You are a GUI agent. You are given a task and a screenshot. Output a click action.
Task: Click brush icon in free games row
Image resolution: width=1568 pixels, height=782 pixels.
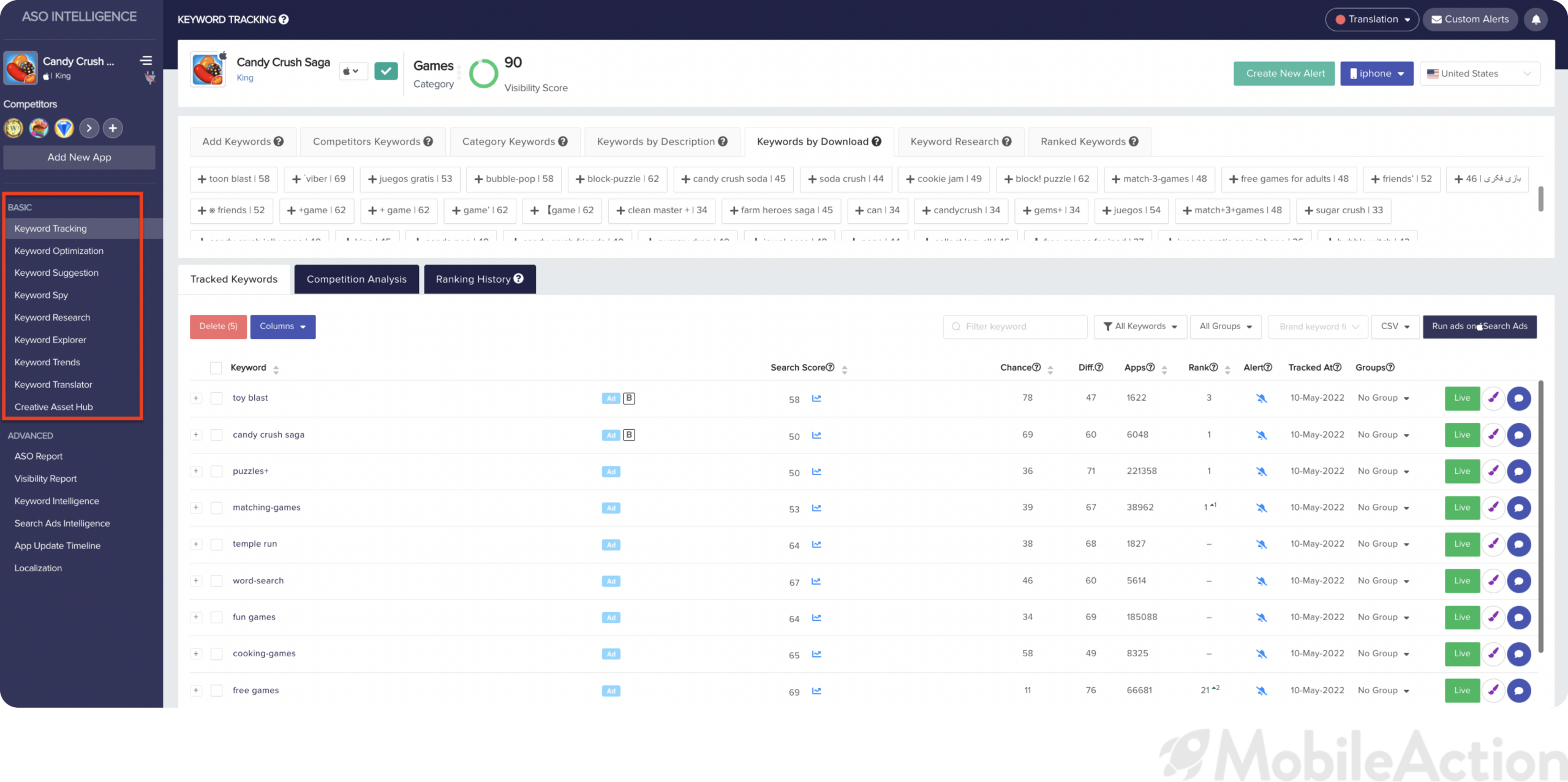[1493, 691]
